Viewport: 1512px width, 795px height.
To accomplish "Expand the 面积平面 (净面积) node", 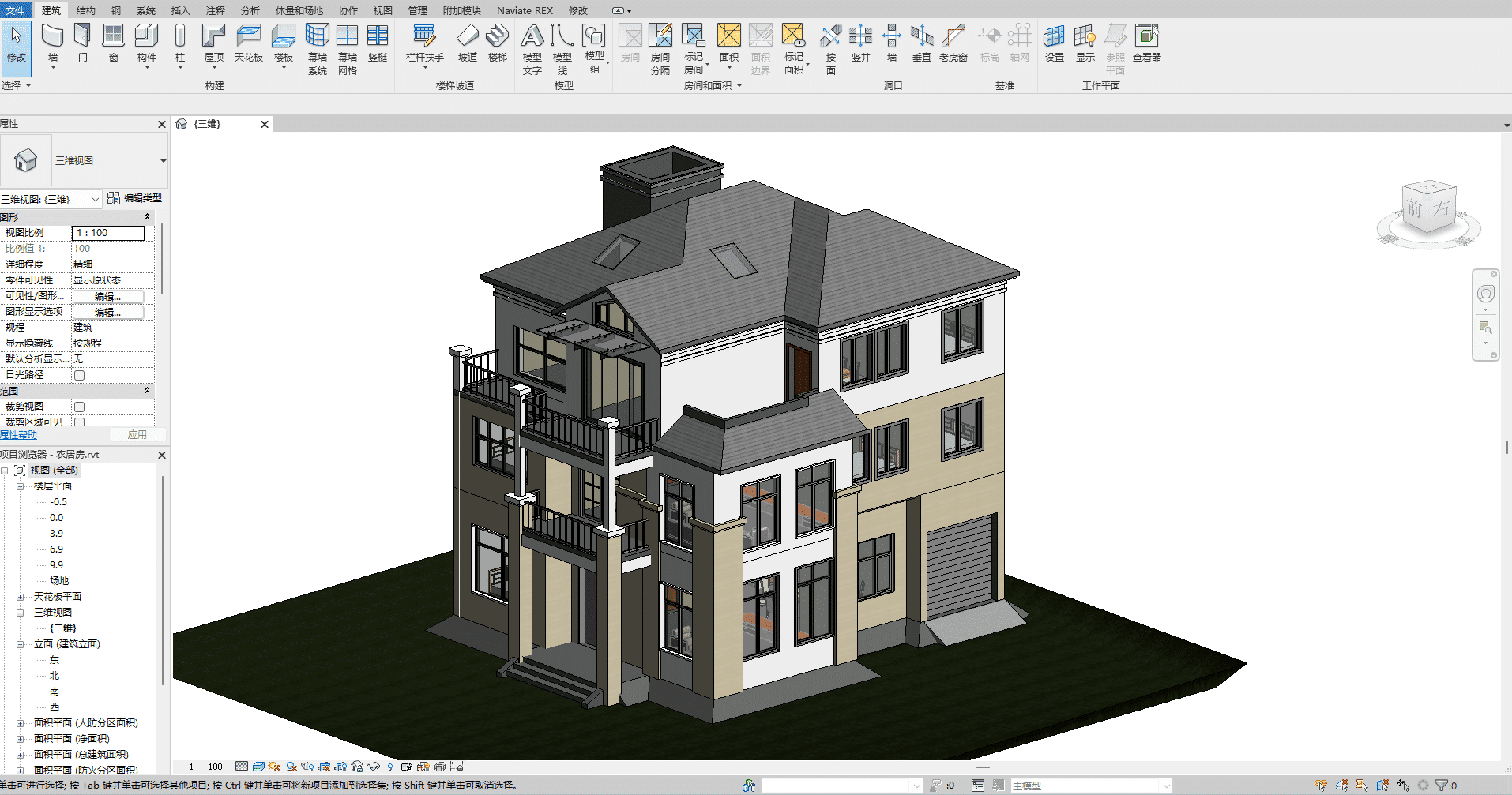I will coord(20,739).
